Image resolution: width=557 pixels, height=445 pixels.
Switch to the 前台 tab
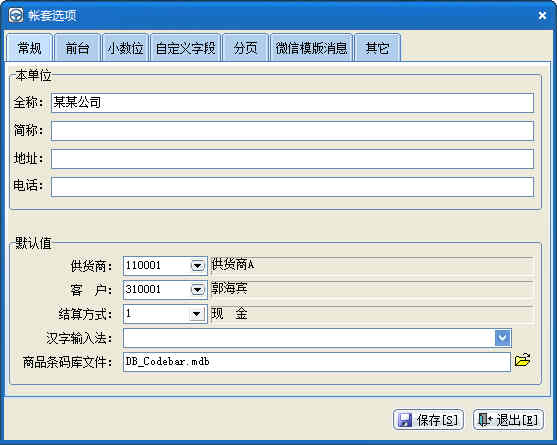[77, 48]
